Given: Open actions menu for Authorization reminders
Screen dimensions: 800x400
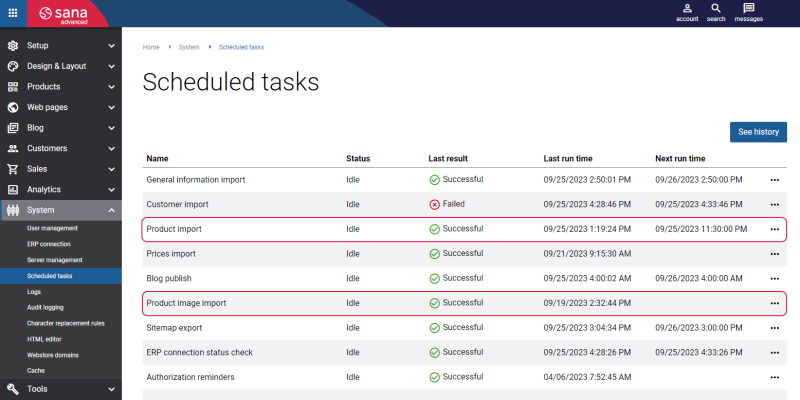Looking at the screenshot, I should 774,378.
